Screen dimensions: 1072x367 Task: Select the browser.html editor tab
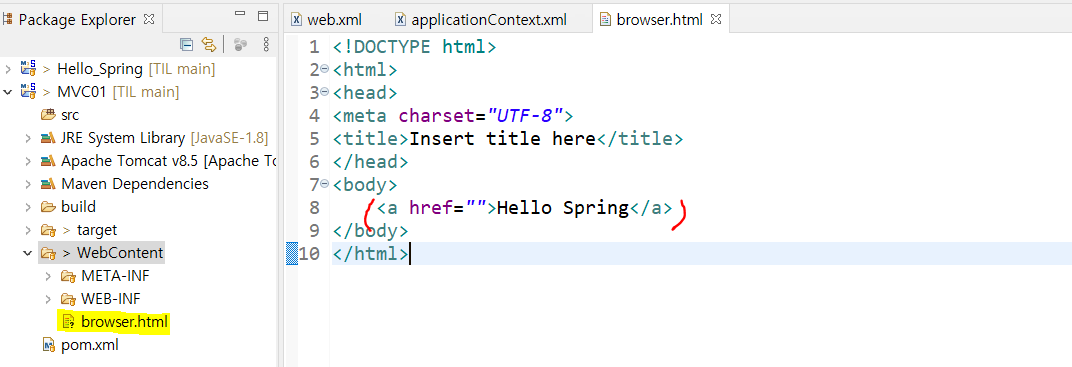coord(659,20)
